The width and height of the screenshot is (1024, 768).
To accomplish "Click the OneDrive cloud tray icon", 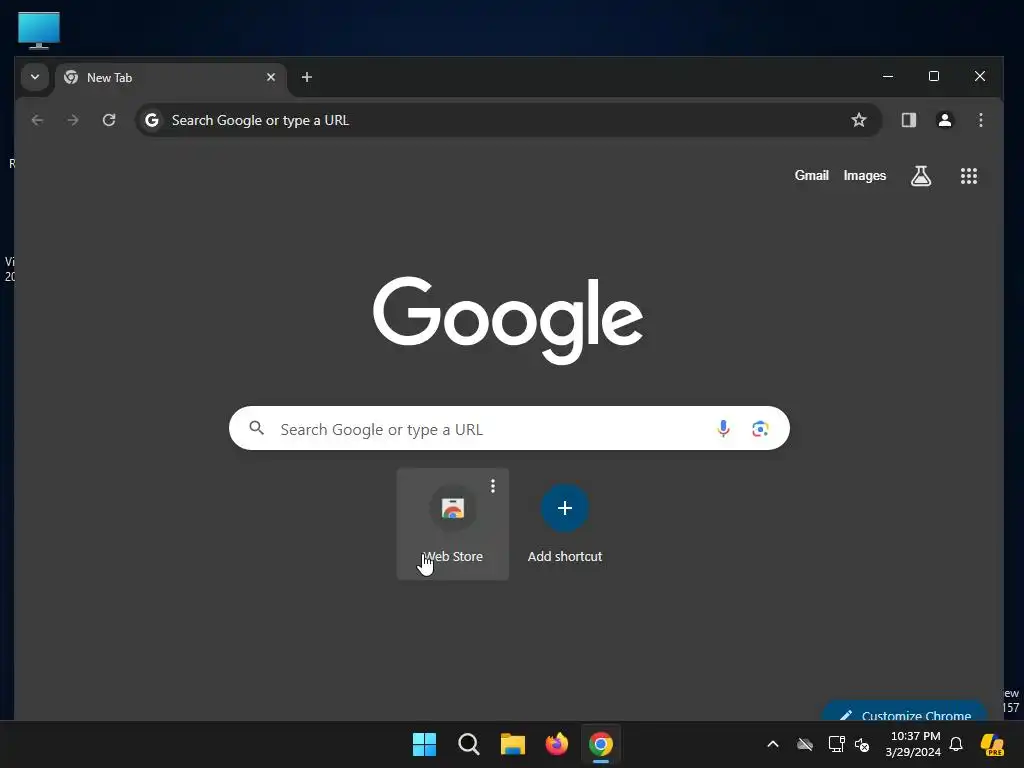I will (x=805, y=744).
